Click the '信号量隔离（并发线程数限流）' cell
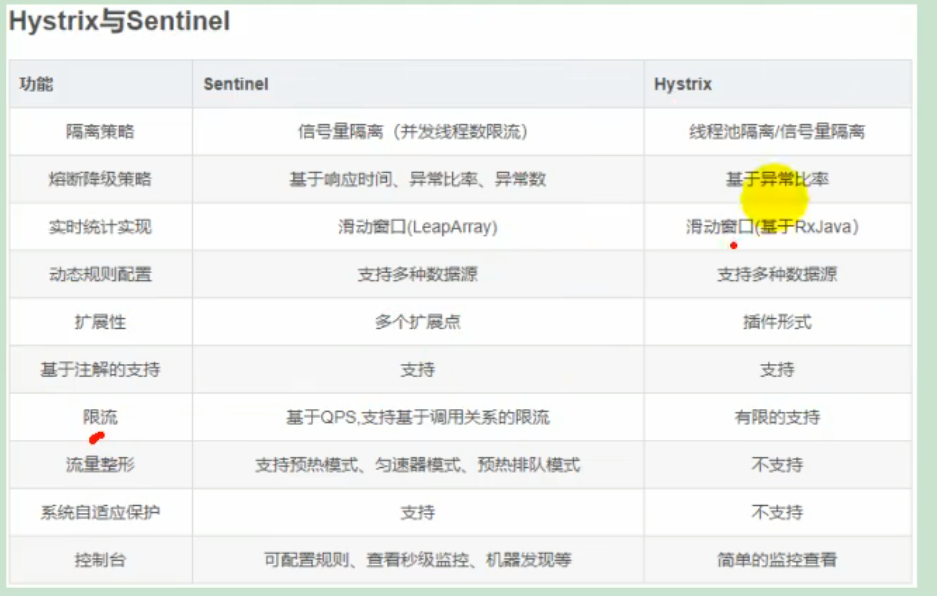Screen dimensions: 937x596 [x=418, y=132]
